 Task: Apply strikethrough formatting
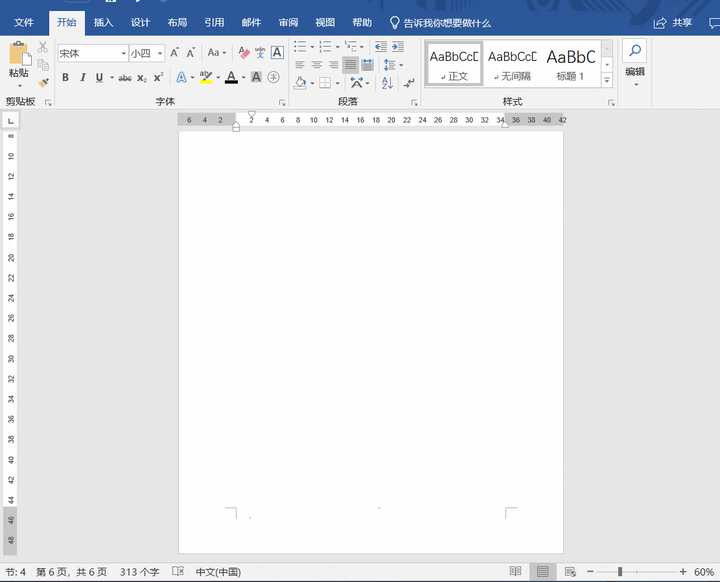(125, 78)
